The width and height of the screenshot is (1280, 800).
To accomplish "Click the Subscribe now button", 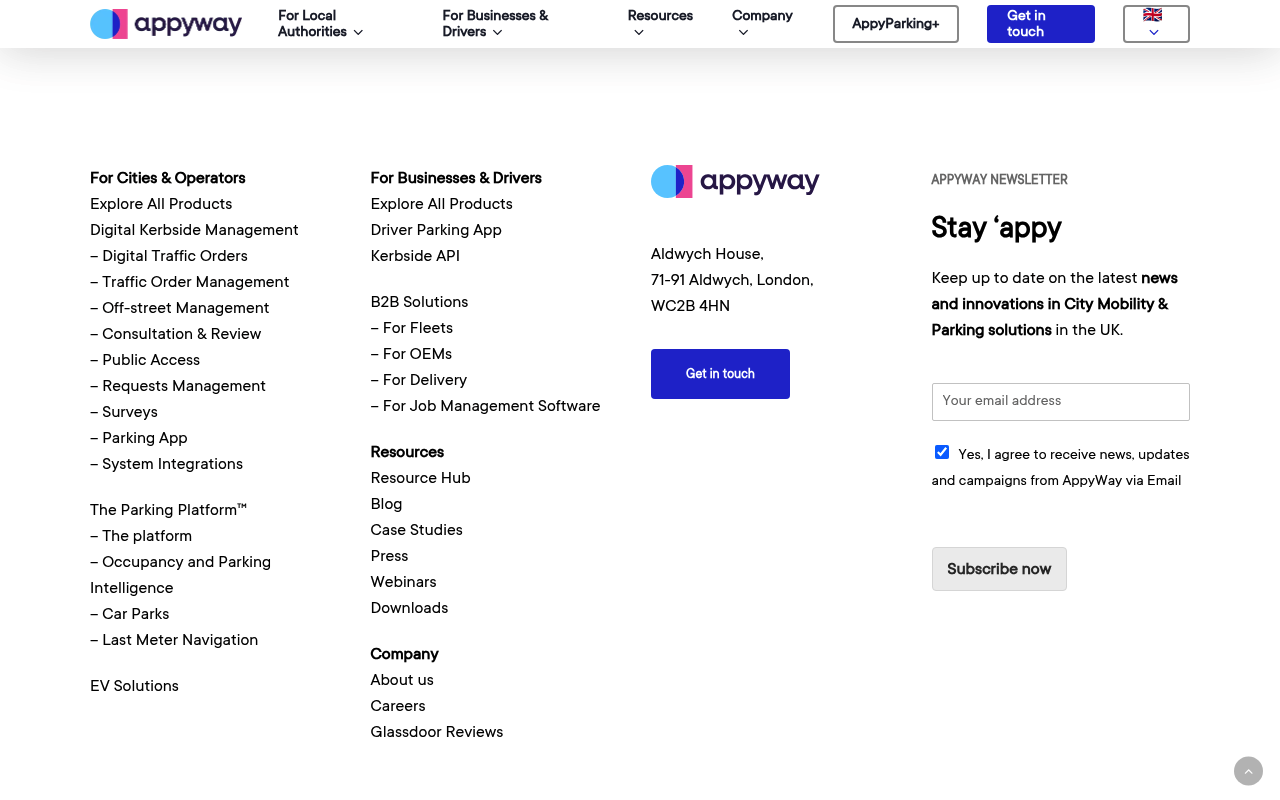I will (999, 569).
